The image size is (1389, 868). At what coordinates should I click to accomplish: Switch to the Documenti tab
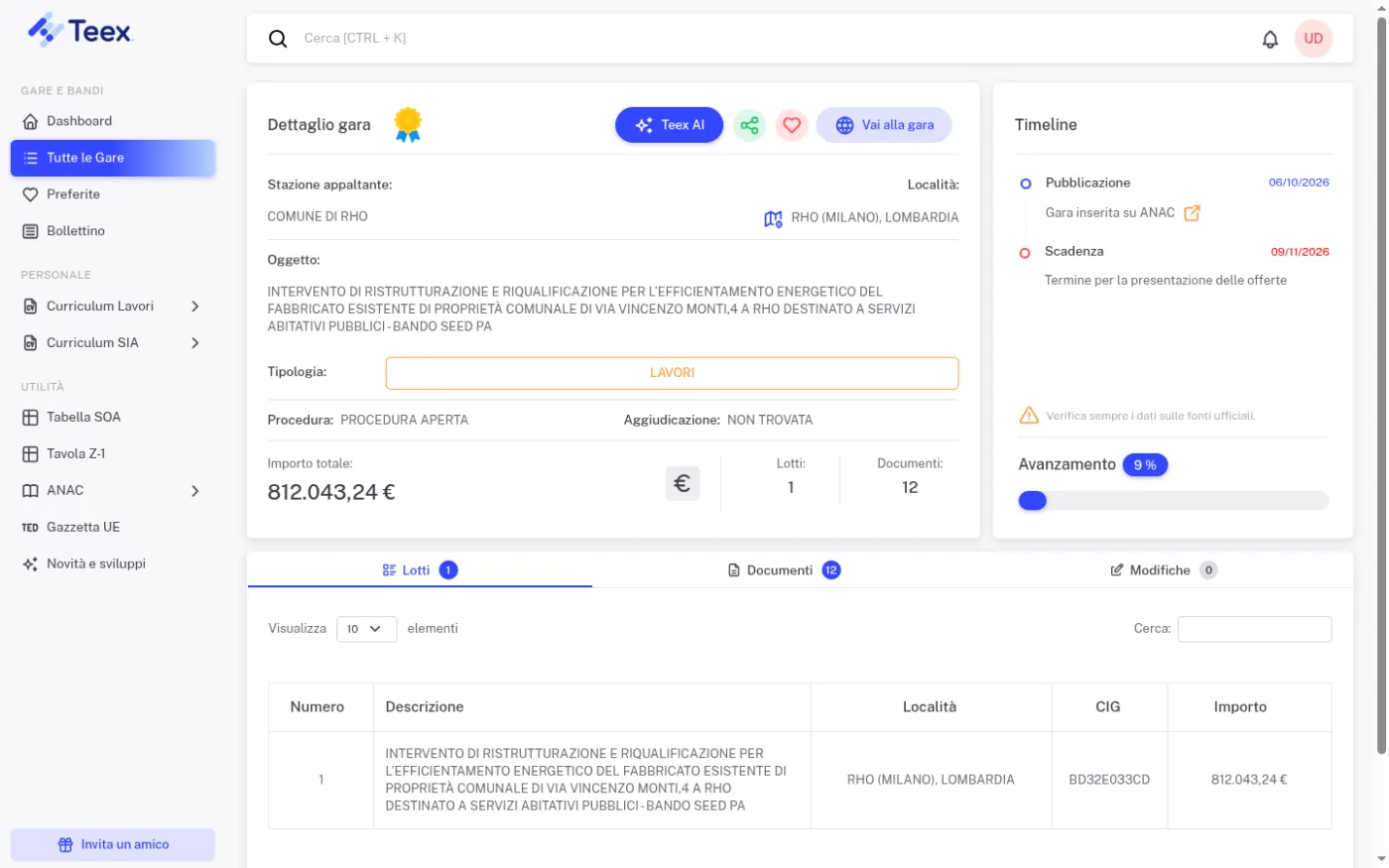point(784,570)
